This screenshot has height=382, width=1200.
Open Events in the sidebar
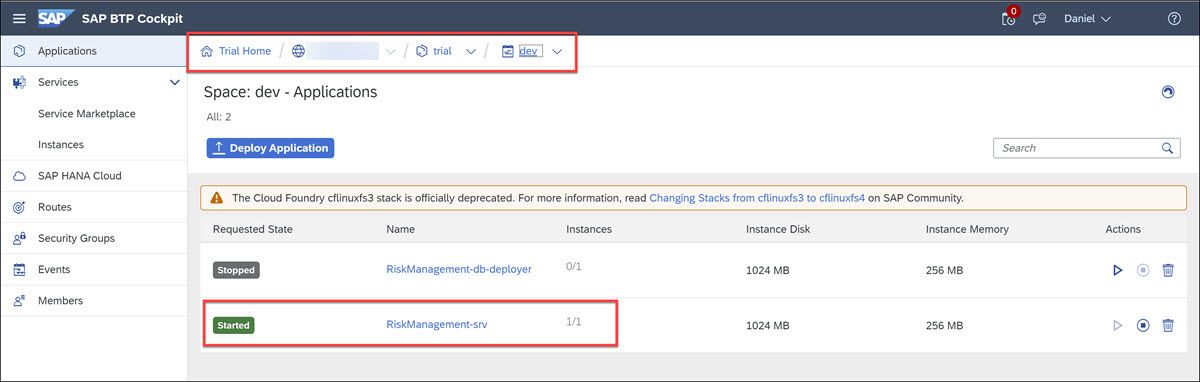tap(54, 269)
